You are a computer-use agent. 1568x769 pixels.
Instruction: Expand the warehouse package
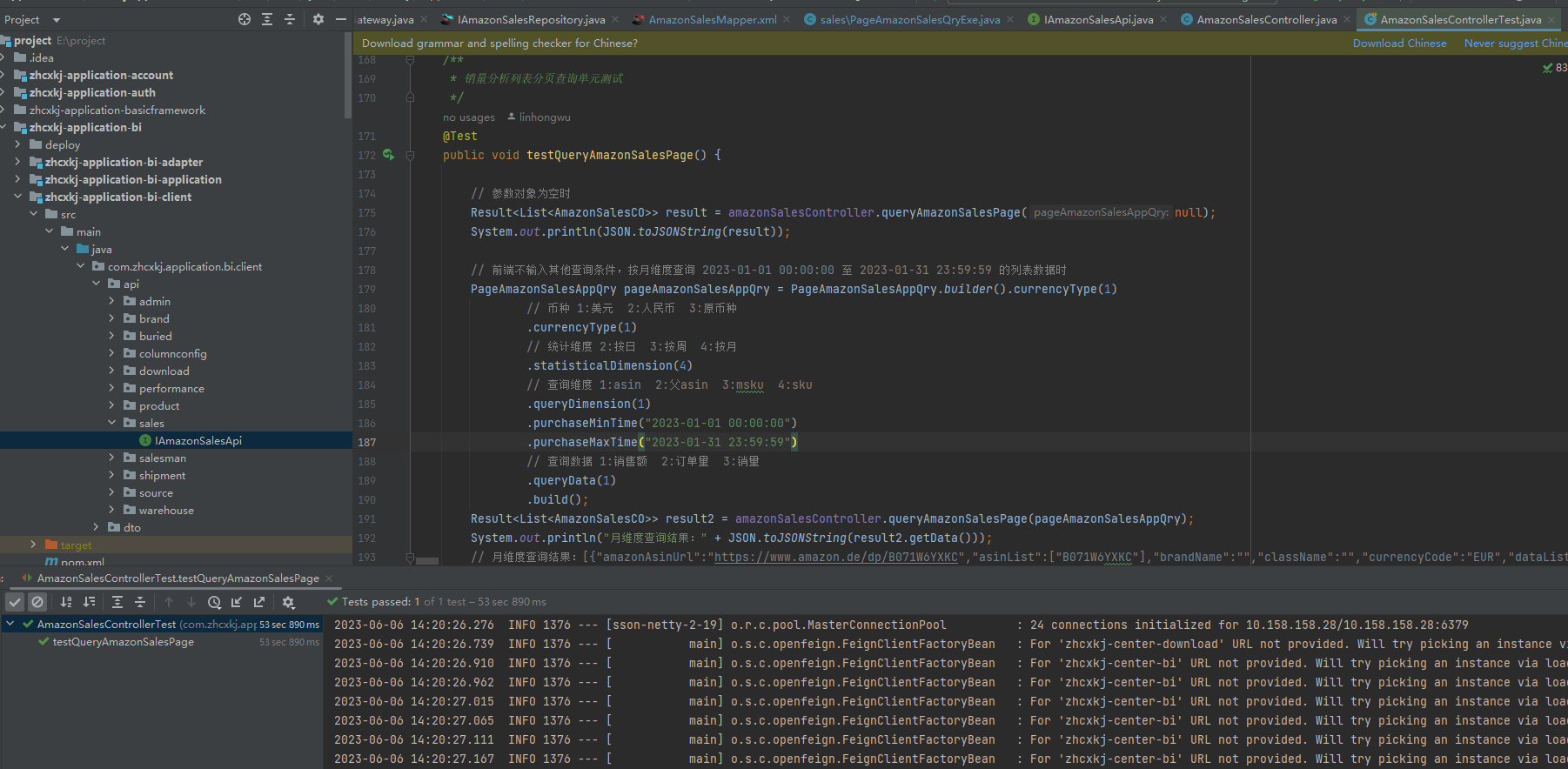click(x=111, y=510)
